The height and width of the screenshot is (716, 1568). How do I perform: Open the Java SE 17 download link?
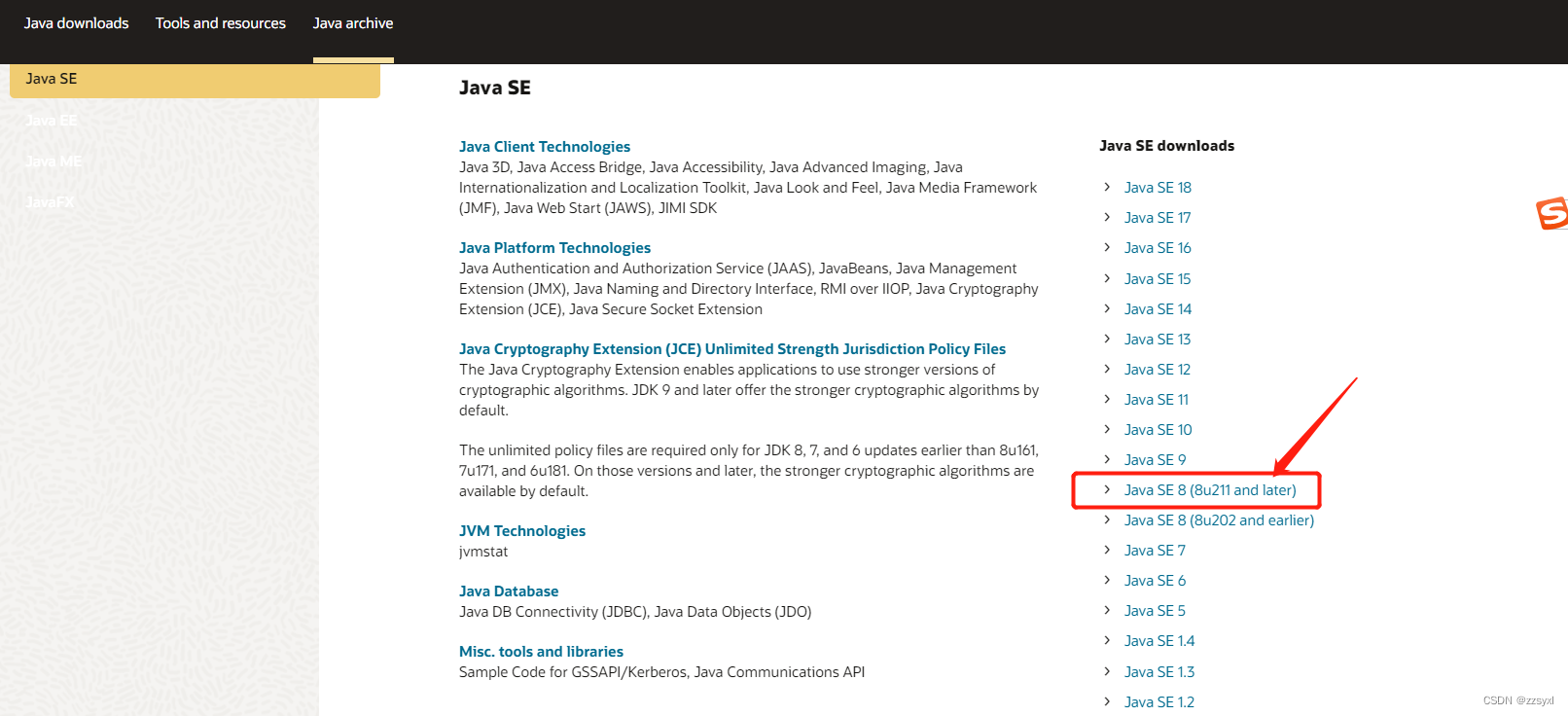1158,218
